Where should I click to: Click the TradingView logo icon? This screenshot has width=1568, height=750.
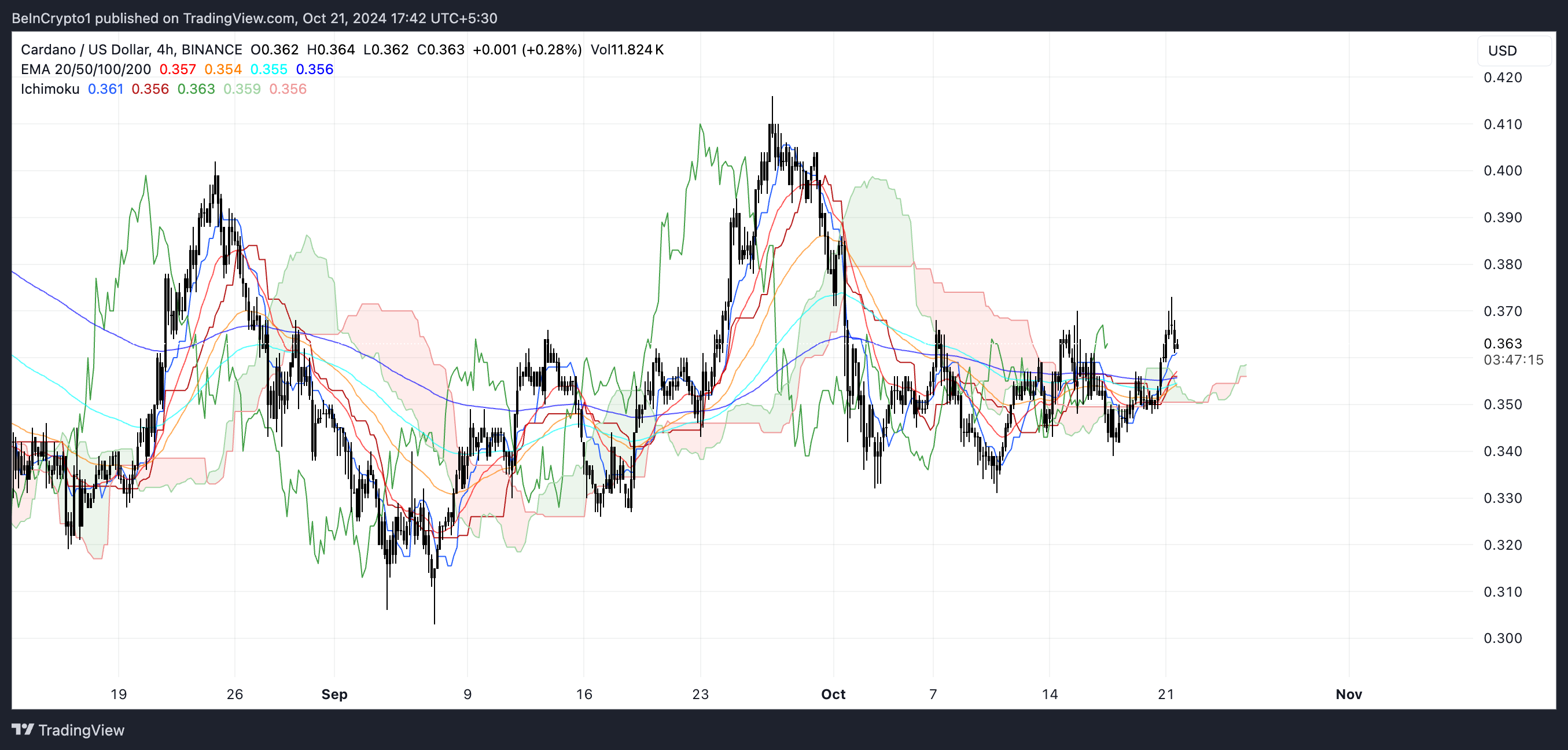[x=23, y=729]
